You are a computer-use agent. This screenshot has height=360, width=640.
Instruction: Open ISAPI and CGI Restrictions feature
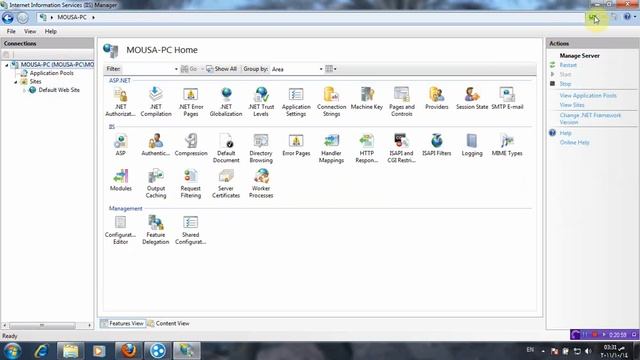tap(402, 149)
